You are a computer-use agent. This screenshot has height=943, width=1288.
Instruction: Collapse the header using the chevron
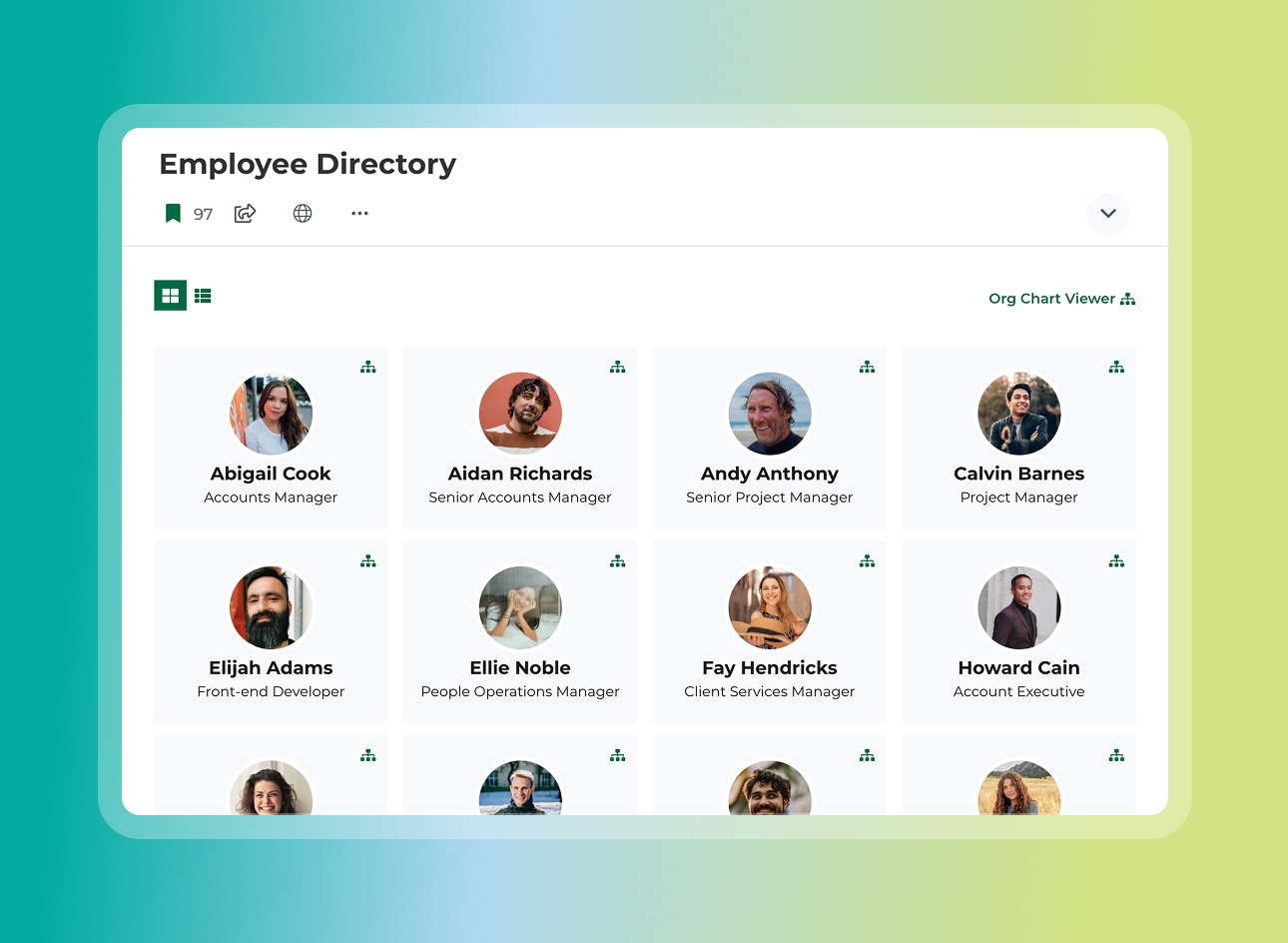coord(1107,213)
